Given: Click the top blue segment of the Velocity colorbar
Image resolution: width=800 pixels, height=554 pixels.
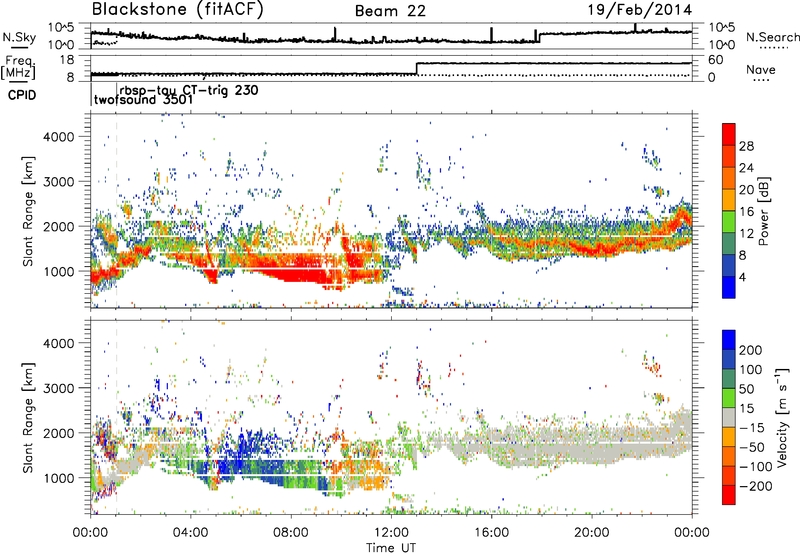Looking at the screenshot, I should click(729, 340).
